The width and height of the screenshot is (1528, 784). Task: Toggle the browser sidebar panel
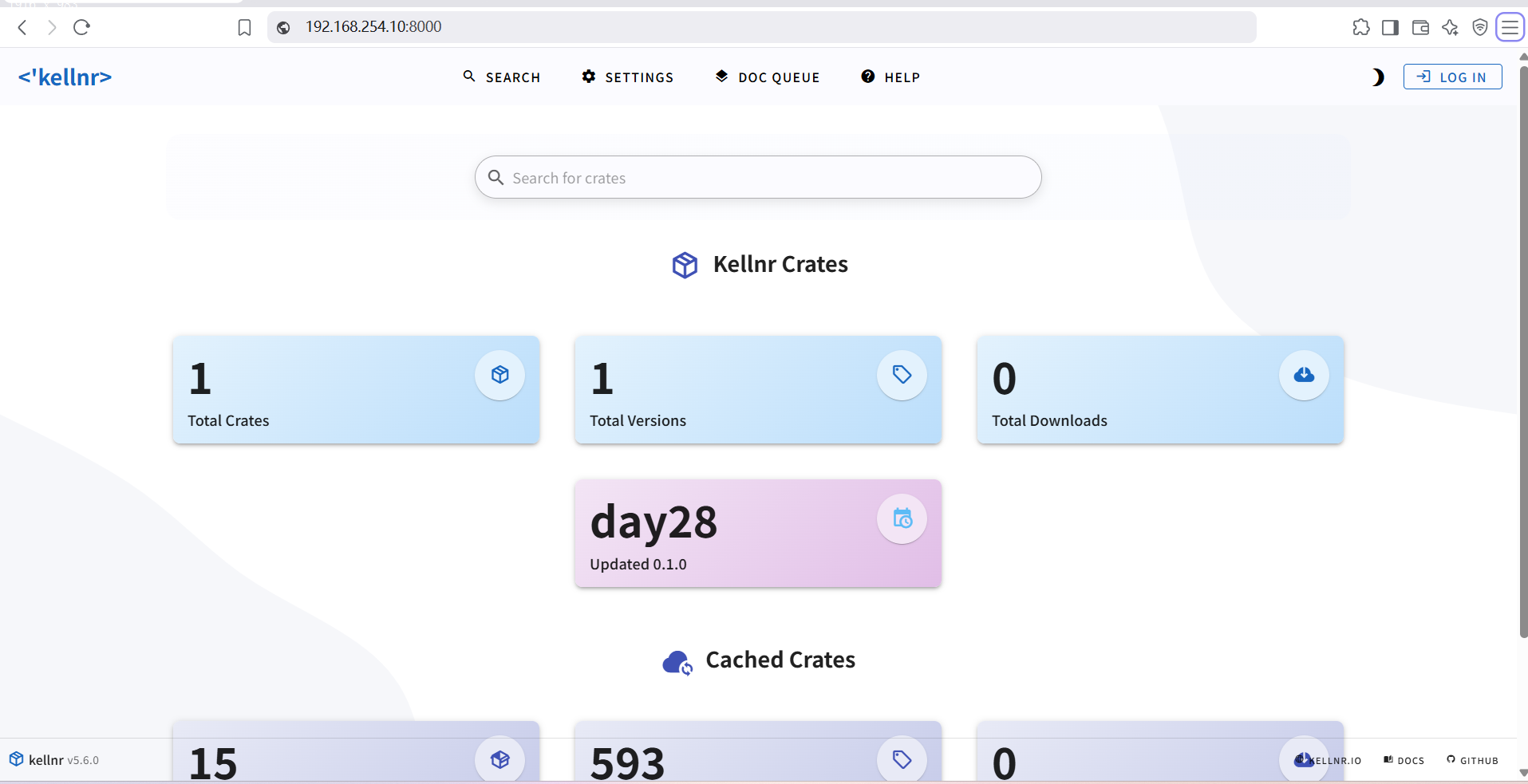1390,28
